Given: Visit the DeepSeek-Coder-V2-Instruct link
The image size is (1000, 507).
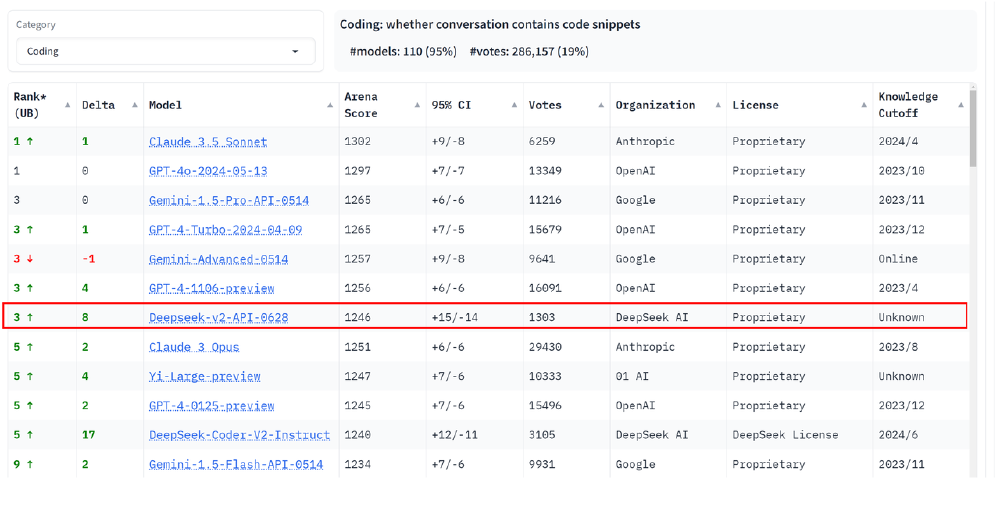Looking at the screenshot, I should pos(239,435).
